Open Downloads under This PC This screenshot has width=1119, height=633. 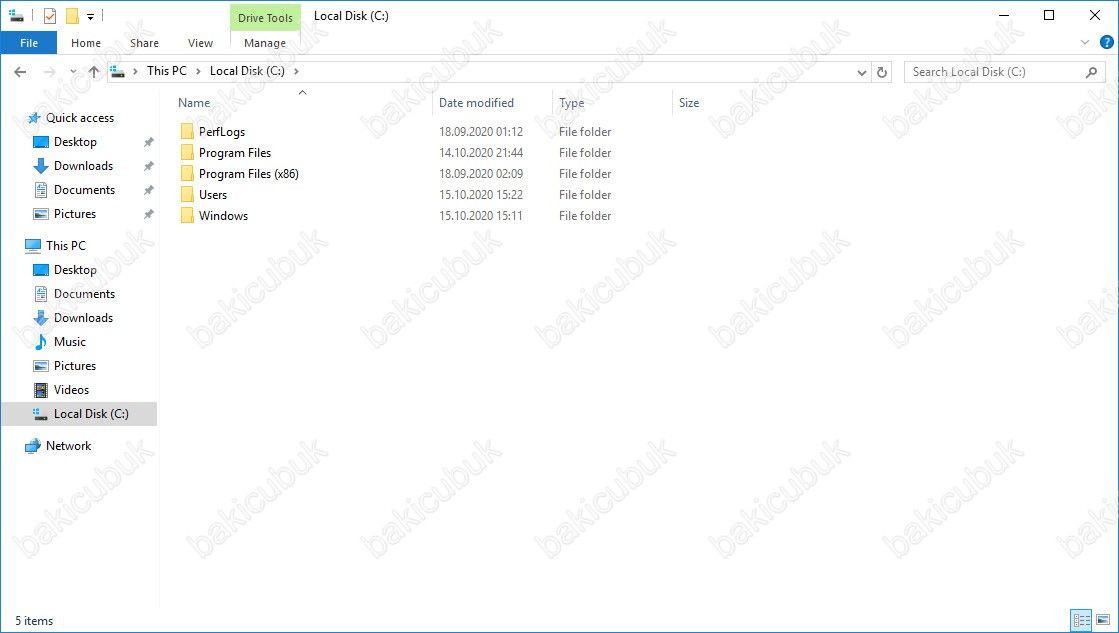pos(83,318)
